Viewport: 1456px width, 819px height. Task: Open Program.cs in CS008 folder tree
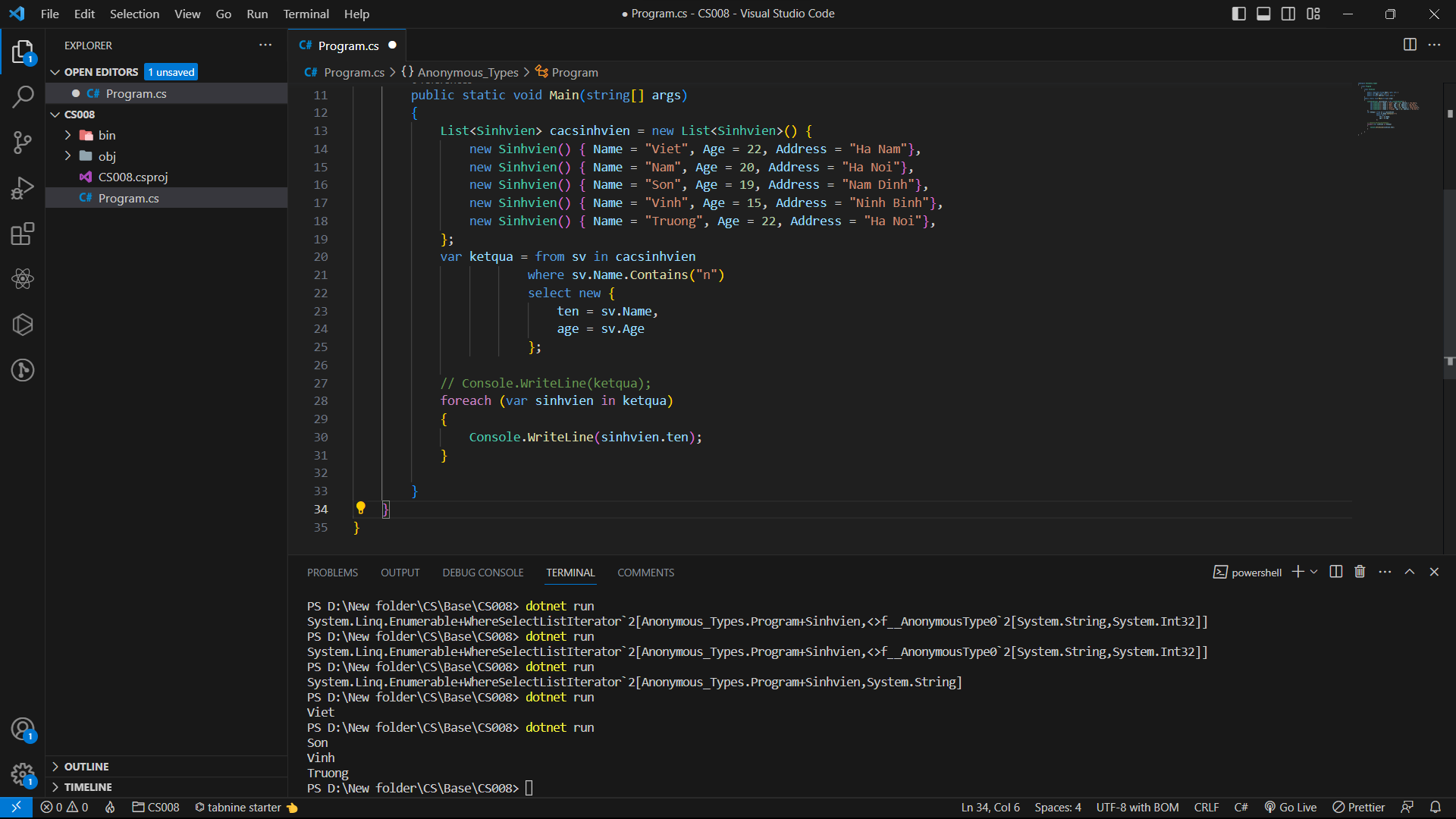[x=166, y=198]
